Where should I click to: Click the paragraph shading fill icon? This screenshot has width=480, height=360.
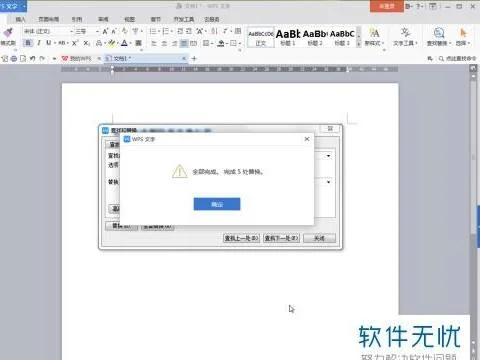point(221,43)
